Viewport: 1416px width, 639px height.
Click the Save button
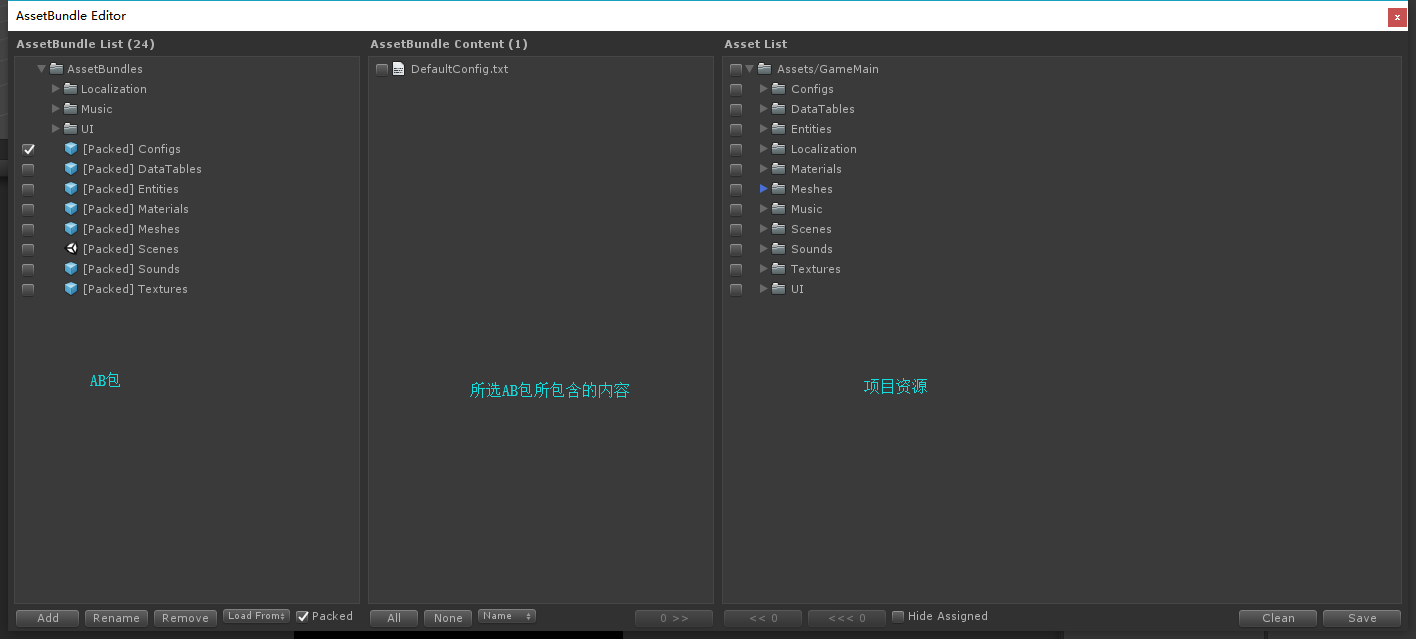pyautogui.click(x=1361, y=617)
